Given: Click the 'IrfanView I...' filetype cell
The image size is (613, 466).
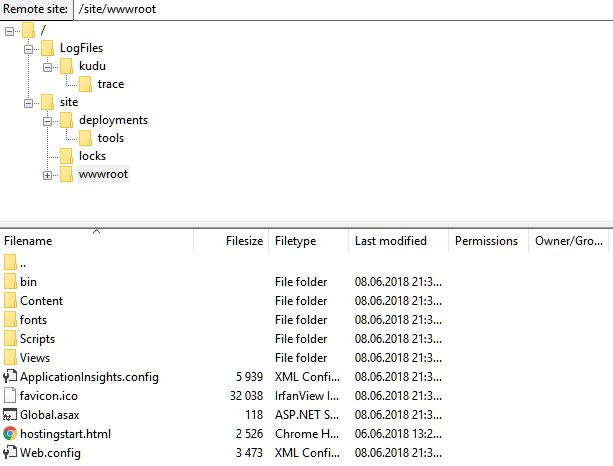Looking at the screenshot, I should [307, 396].
